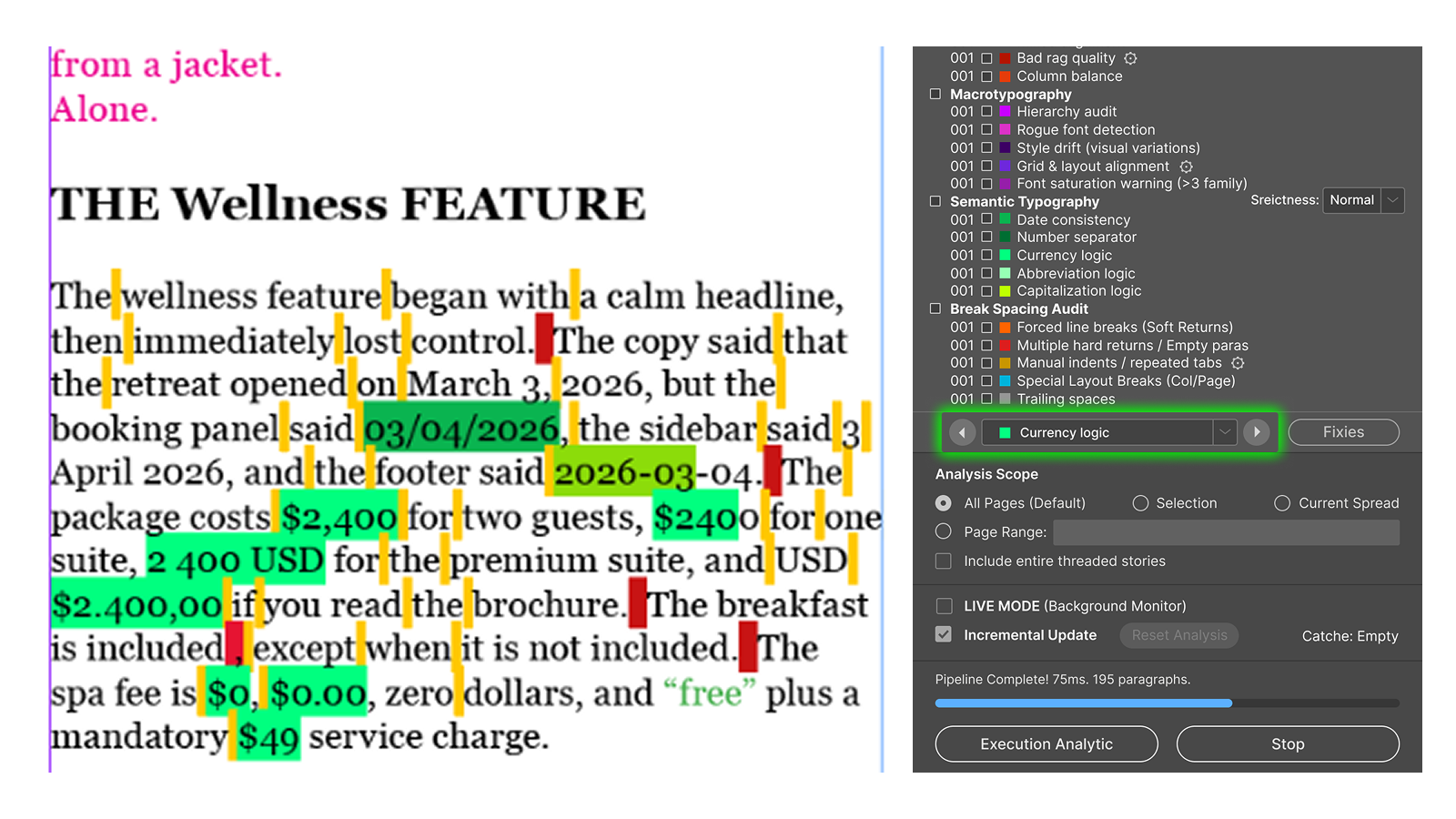Click the magenta Hierarchy audit color swatch

[x=1005, y=112]
